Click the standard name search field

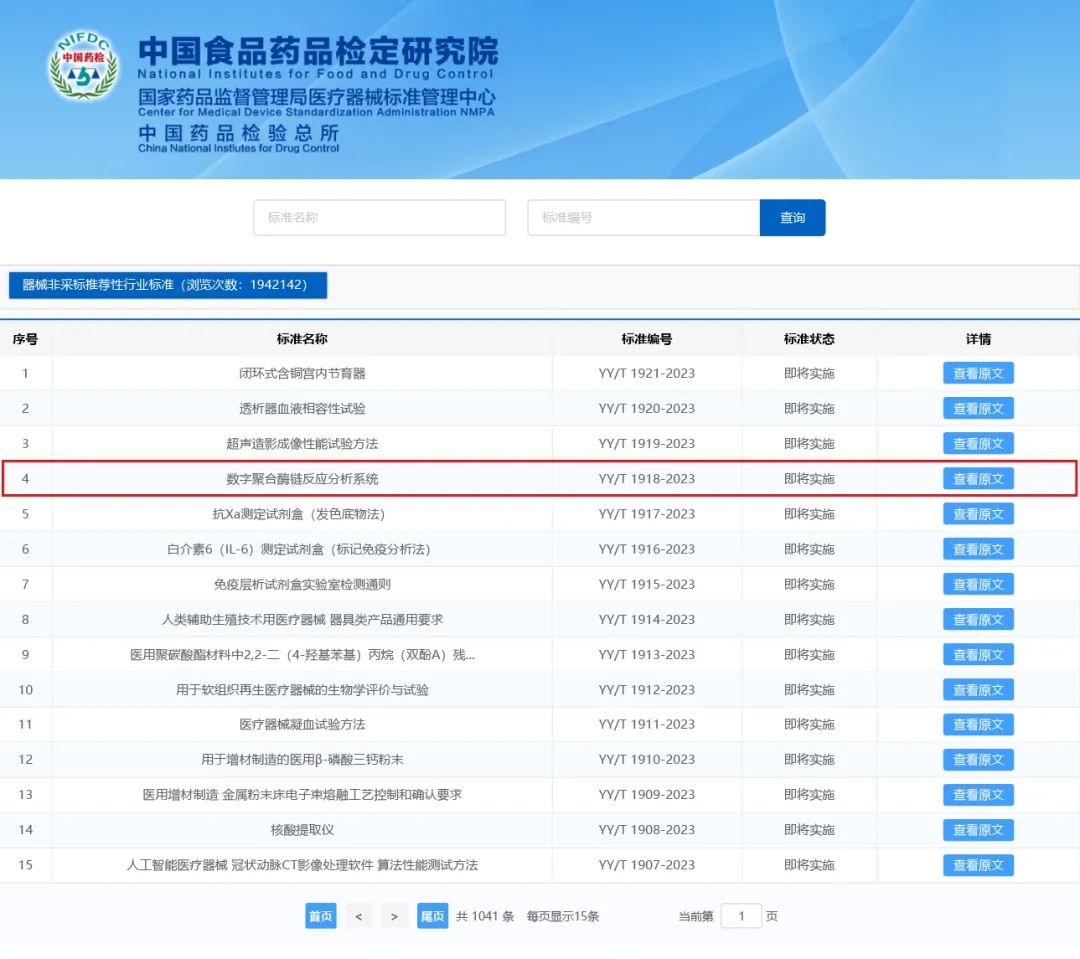pyautogui.click(x=379, y=217)
